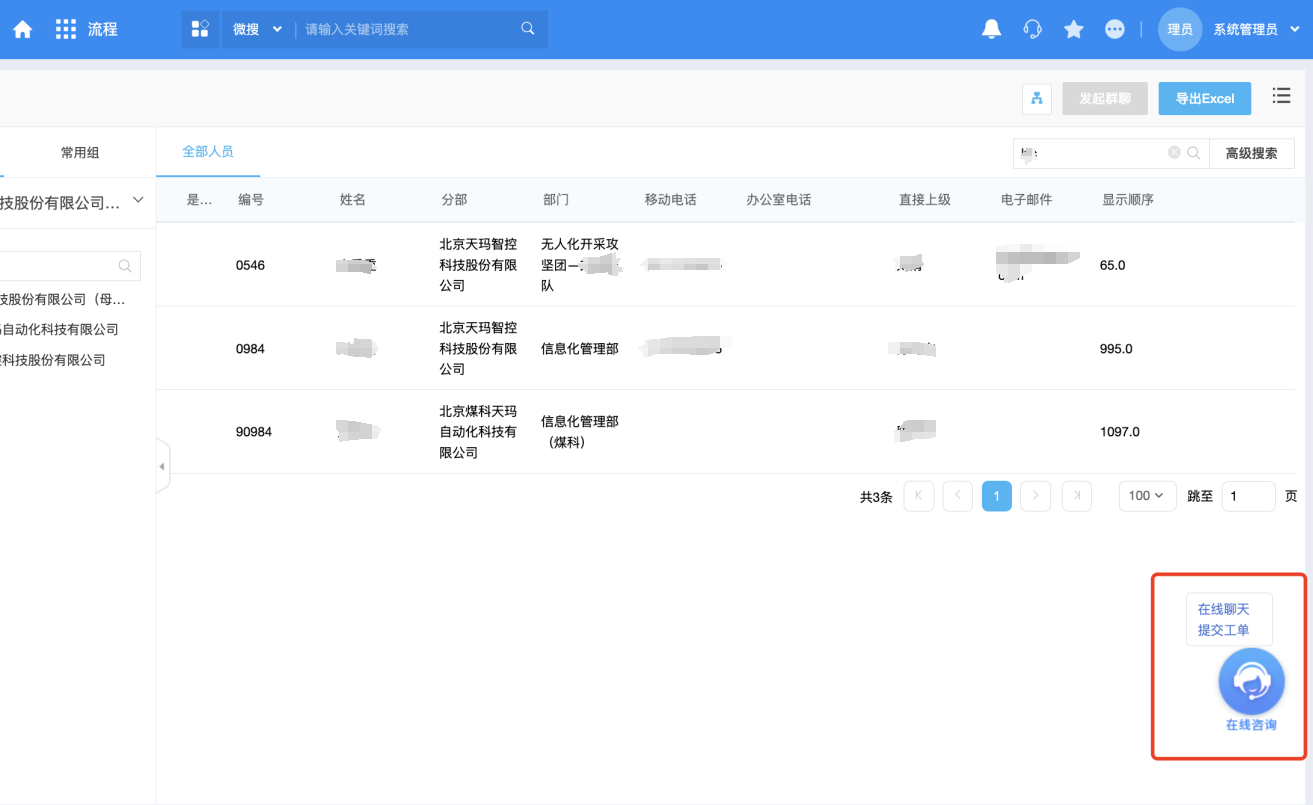Select page 1 in pagination
This screenshot has width=1313, height=805.
point(997,496)
